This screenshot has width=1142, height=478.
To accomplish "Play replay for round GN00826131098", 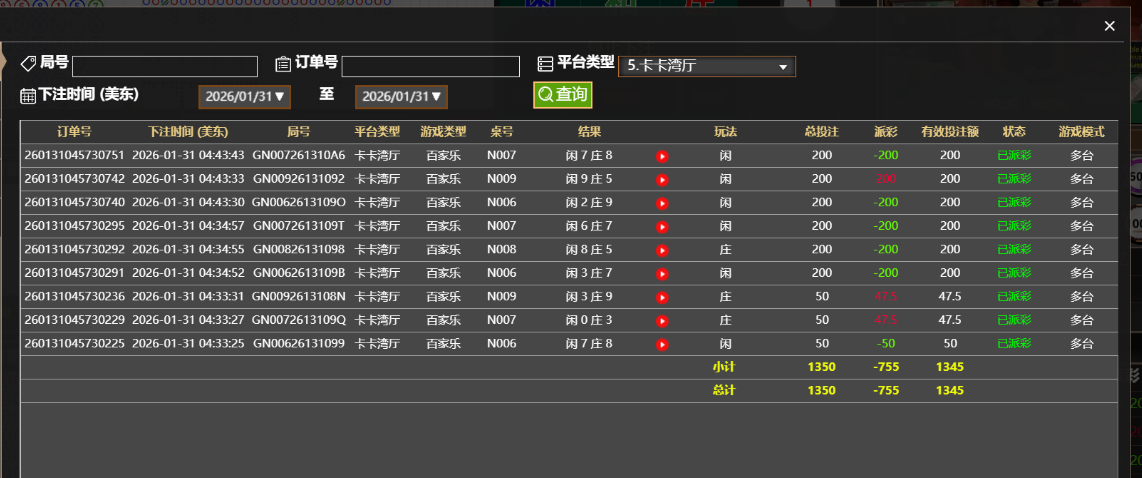I will (x=662, y=250).
